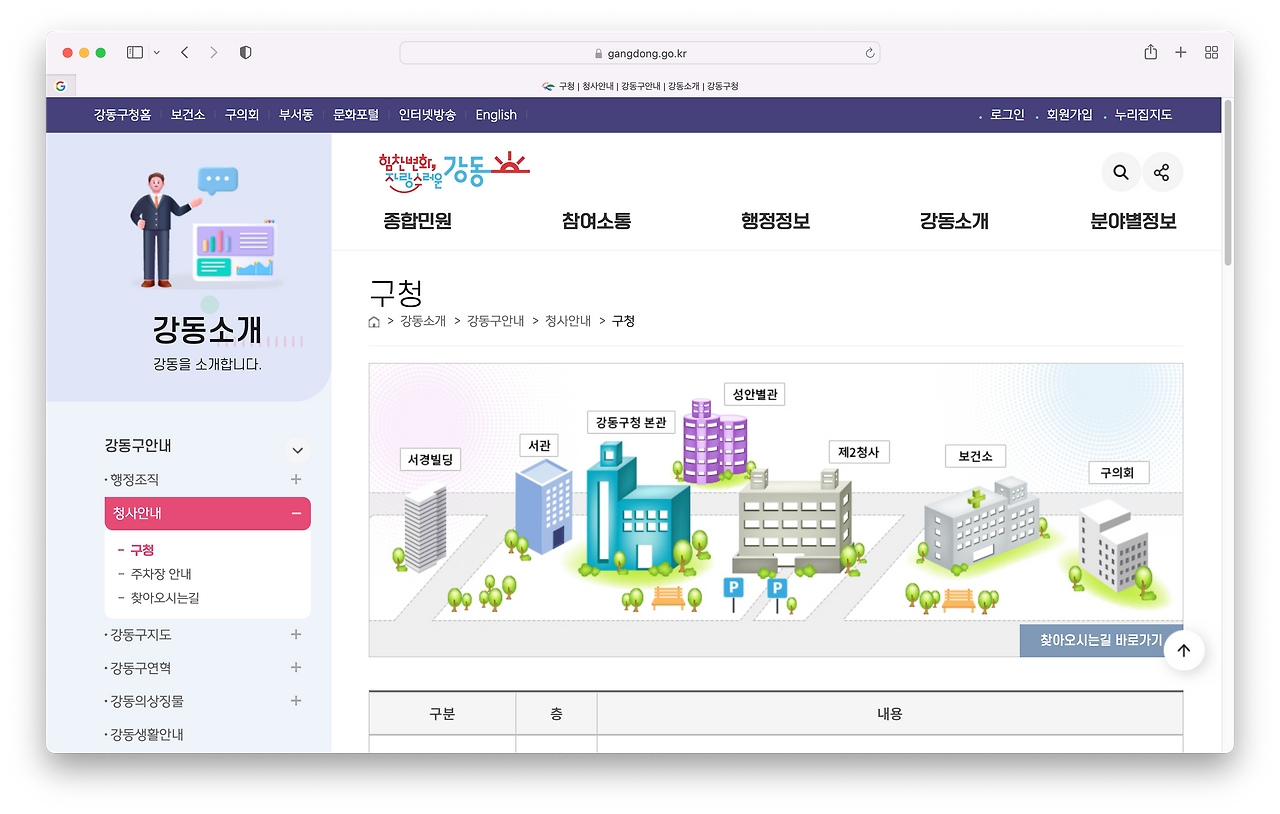Click the share icon next to search
1280x814 pixels.
(x=1162, y=172)
